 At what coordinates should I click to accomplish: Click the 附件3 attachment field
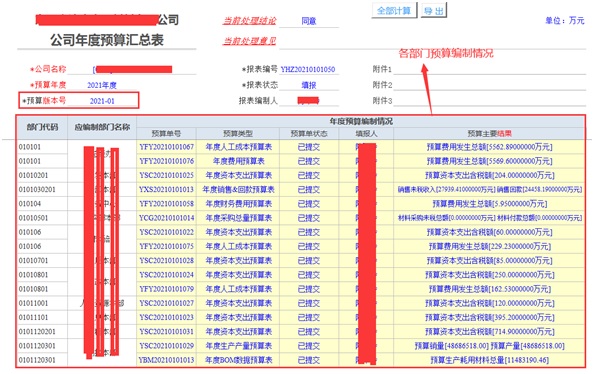point(489,101)
